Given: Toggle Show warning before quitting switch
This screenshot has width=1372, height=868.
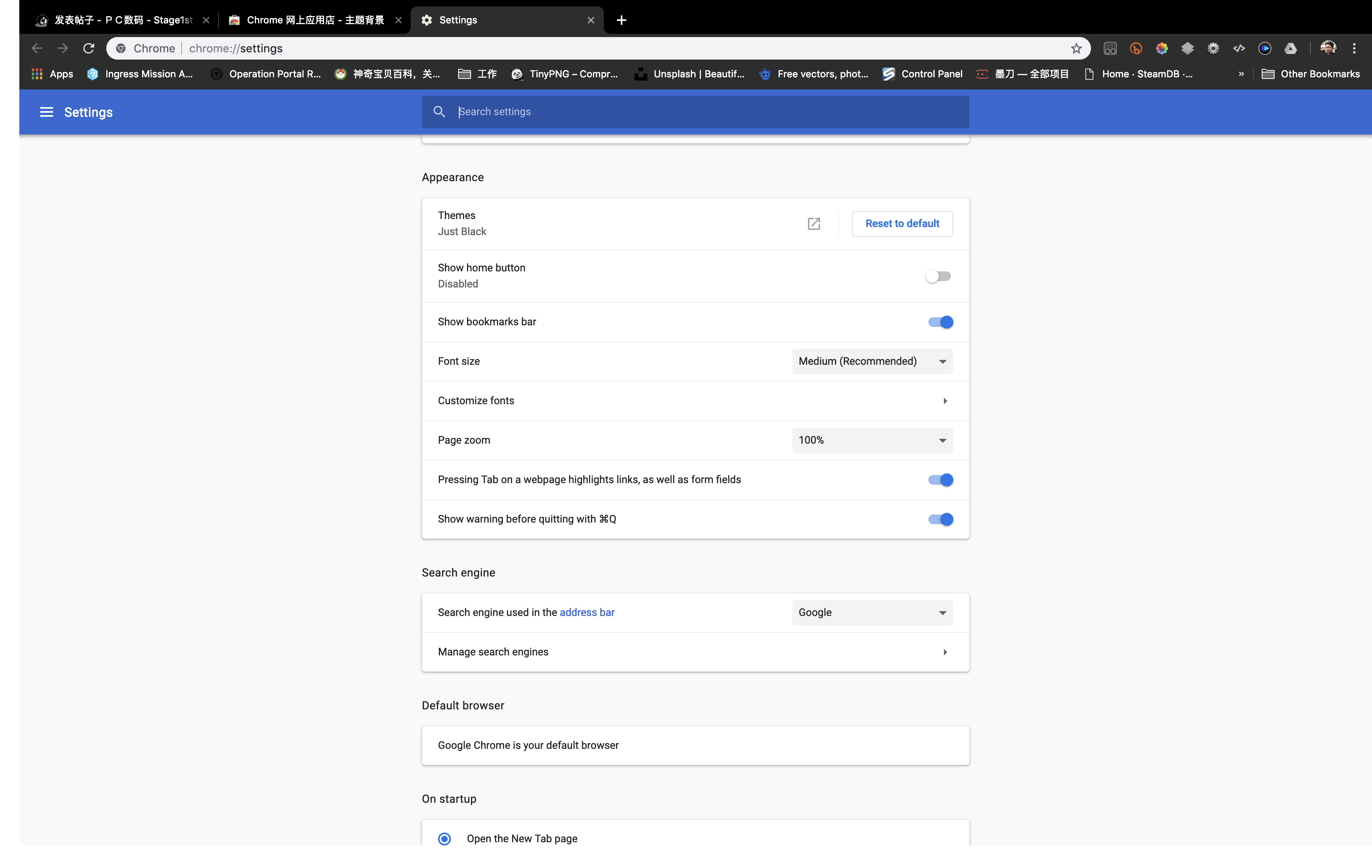Looking at the screenshot, I should point(940,518).
